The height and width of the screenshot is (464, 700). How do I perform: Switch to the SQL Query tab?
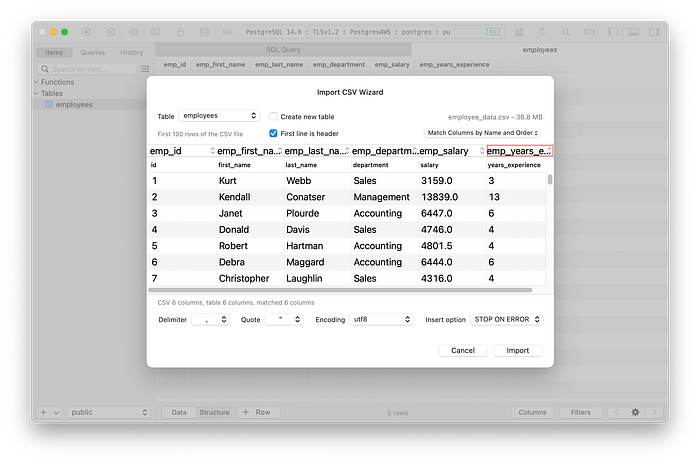[x=283, y=50]
